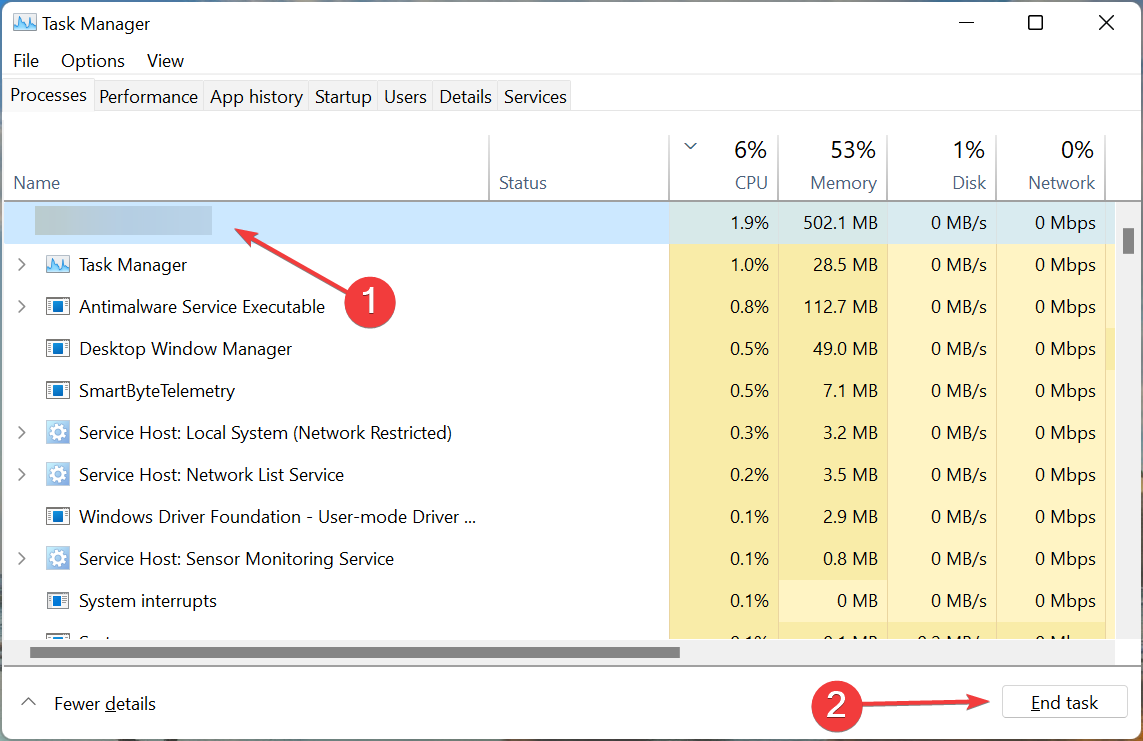Click the Task Manager process row icon

point(58,264)
